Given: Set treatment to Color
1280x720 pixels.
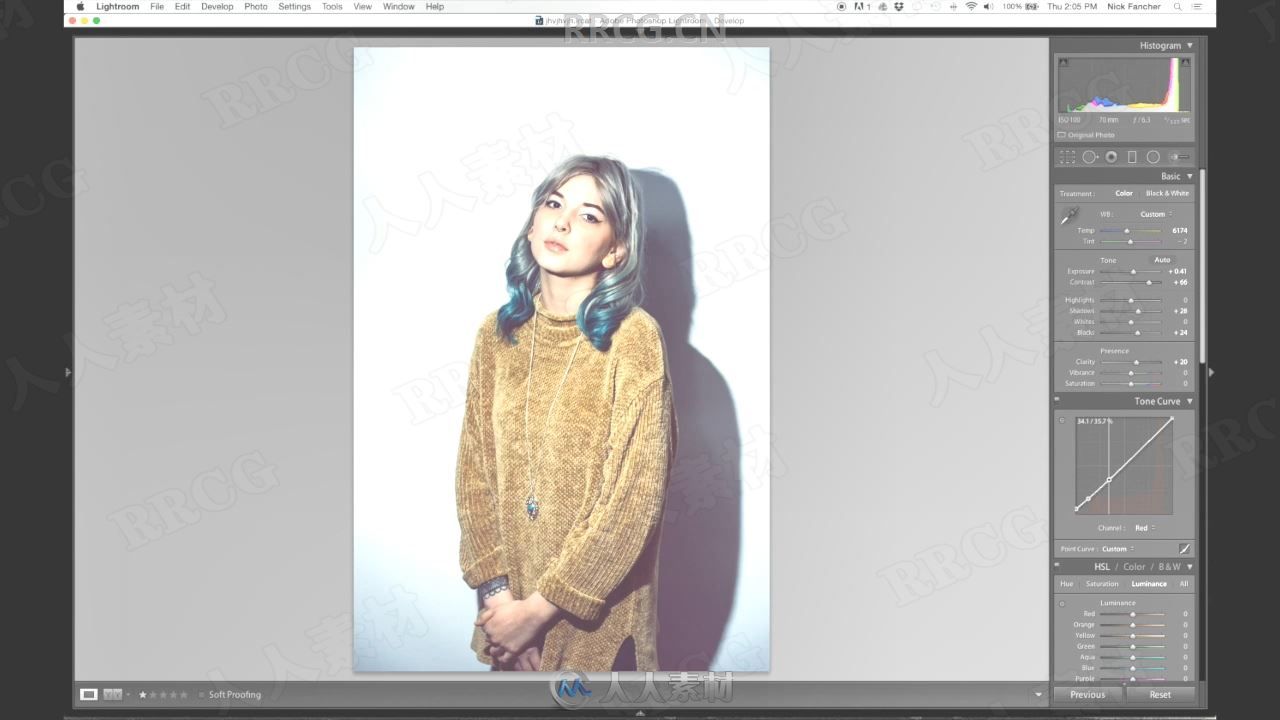Looking at the screenshot, I should (x=1124, y=193).
